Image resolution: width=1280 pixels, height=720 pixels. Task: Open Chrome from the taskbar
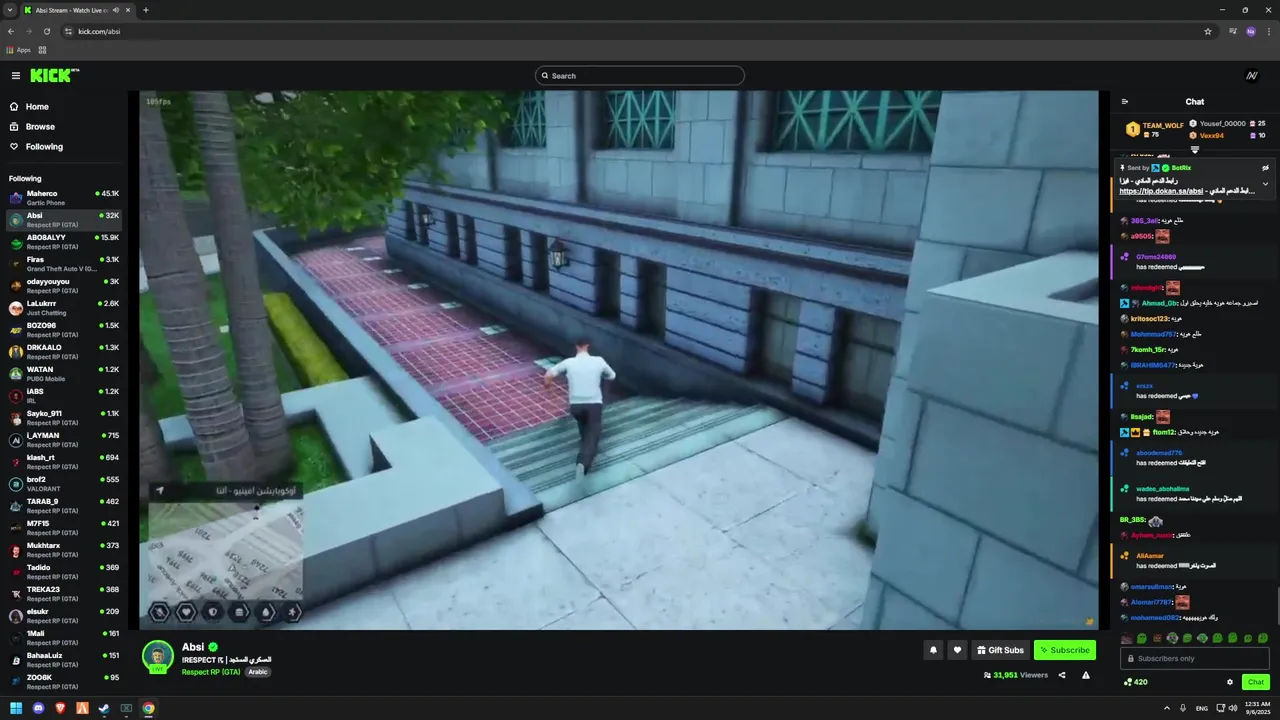pos(148,708)
